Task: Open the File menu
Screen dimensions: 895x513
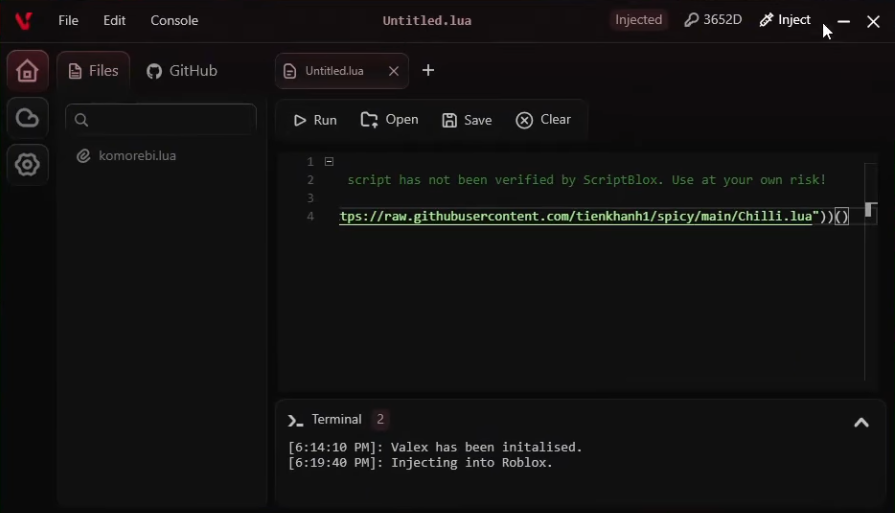Action: point(68,21)
